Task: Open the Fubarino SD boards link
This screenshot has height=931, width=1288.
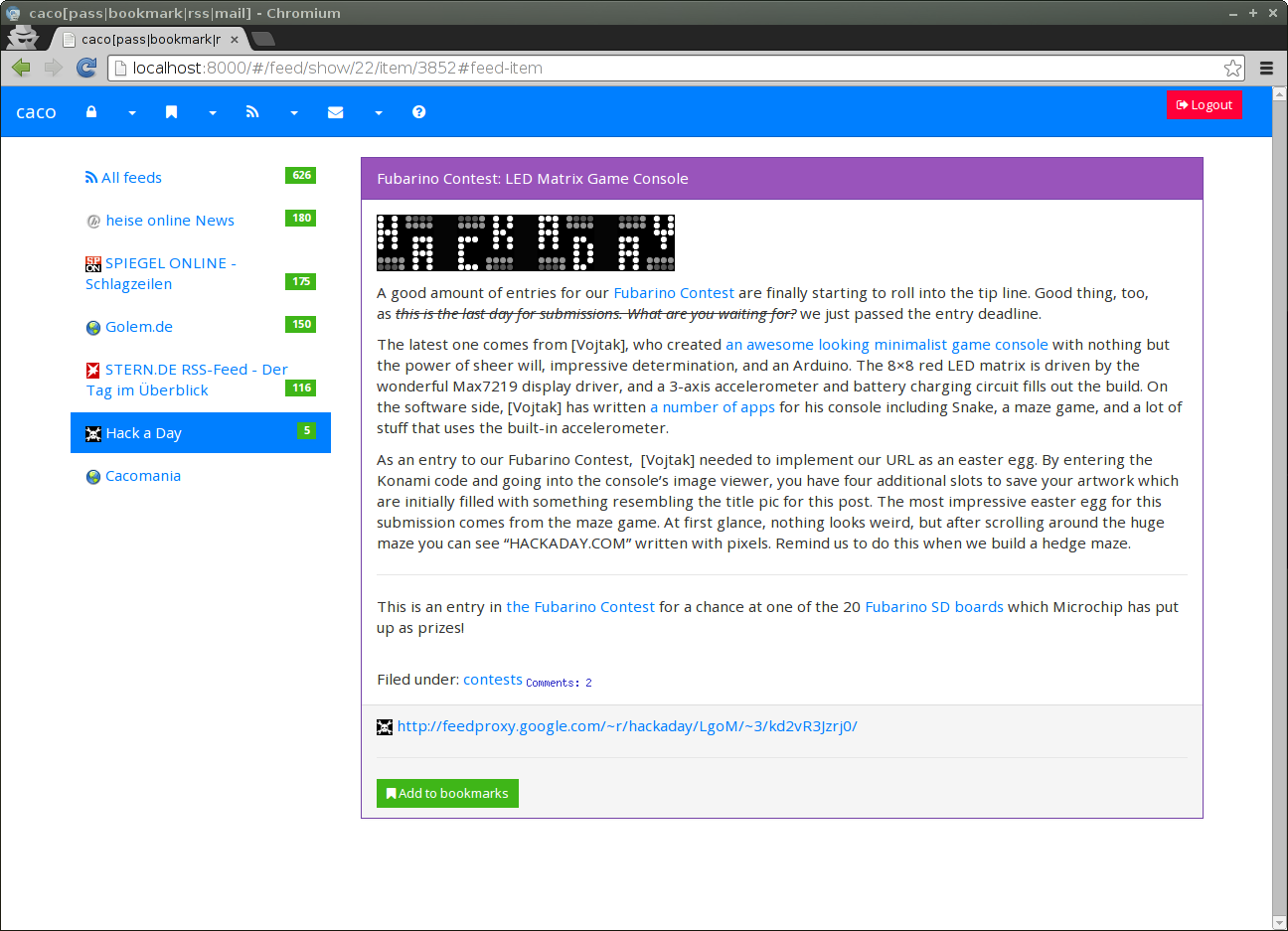Action: click(x=934, y=607)
